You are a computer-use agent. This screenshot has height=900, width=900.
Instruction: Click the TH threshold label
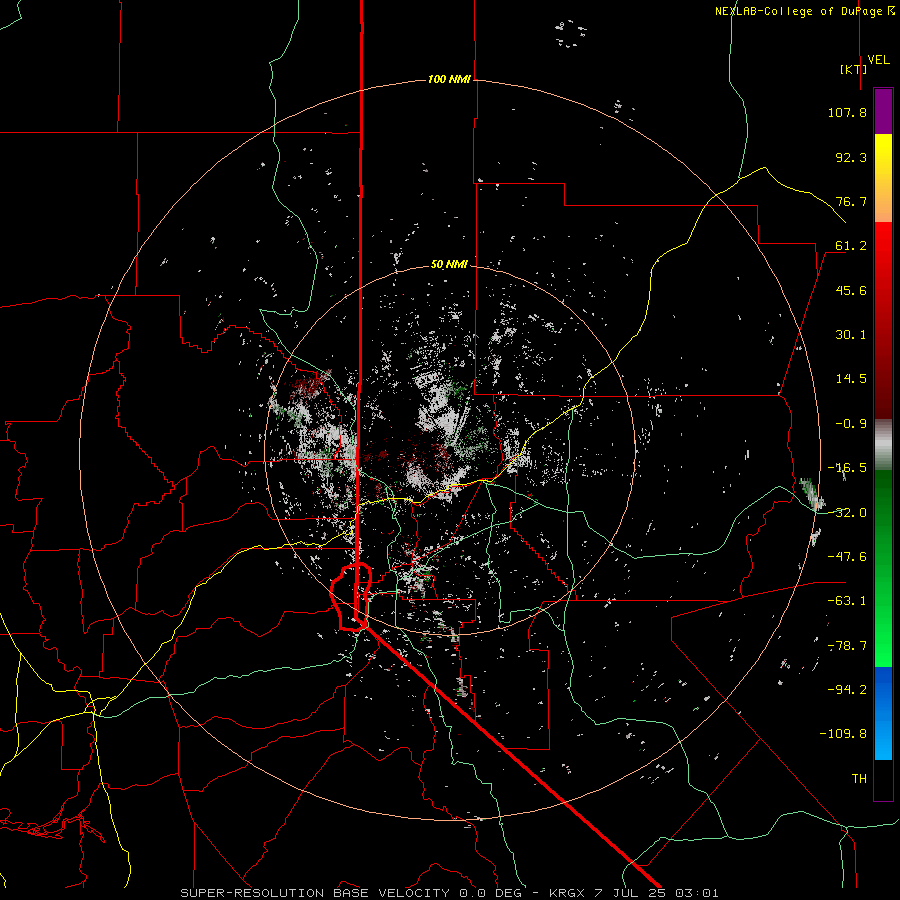tap(859, 779)
